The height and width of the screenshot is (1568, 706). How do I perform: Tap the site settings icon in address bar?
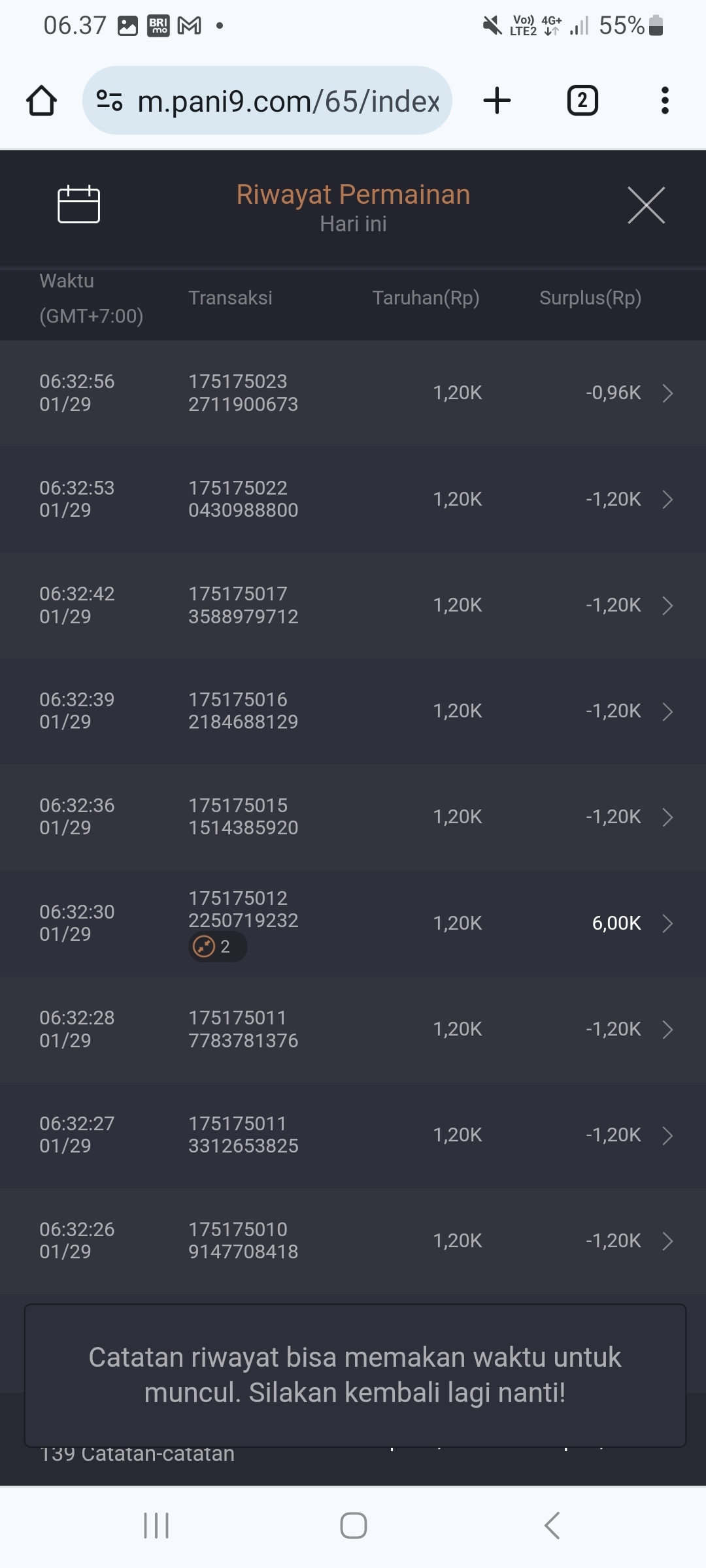pos(109,101)
